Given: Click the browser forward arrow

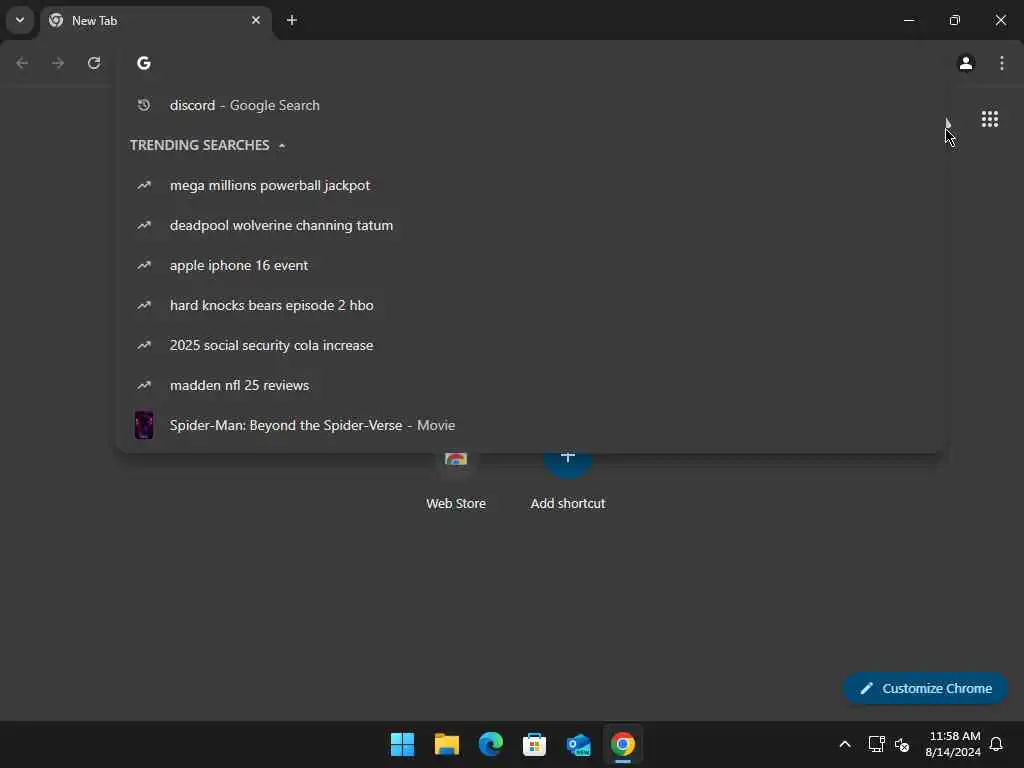Looking at the screenshot, I should [58, 63].
